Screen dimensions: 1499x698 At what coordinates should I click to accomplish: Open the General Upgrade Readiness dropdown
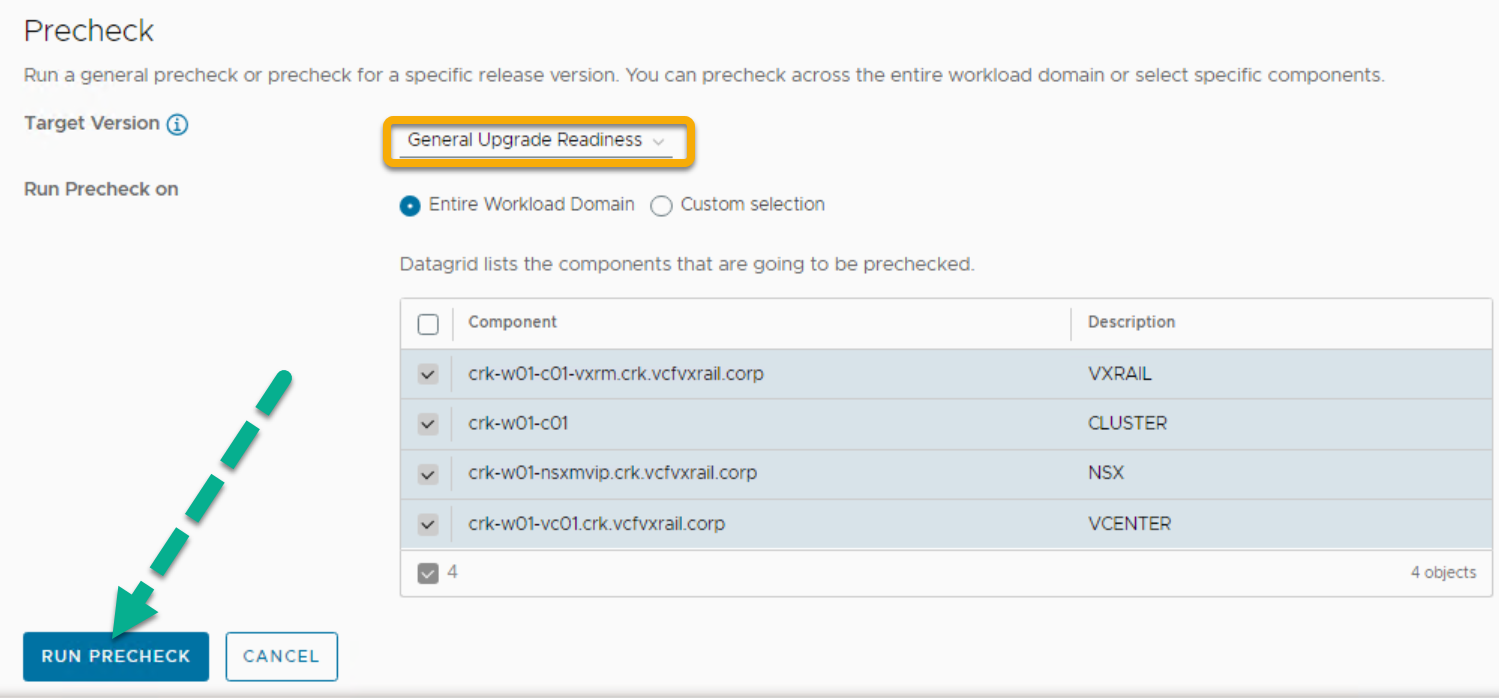point(536,141)
